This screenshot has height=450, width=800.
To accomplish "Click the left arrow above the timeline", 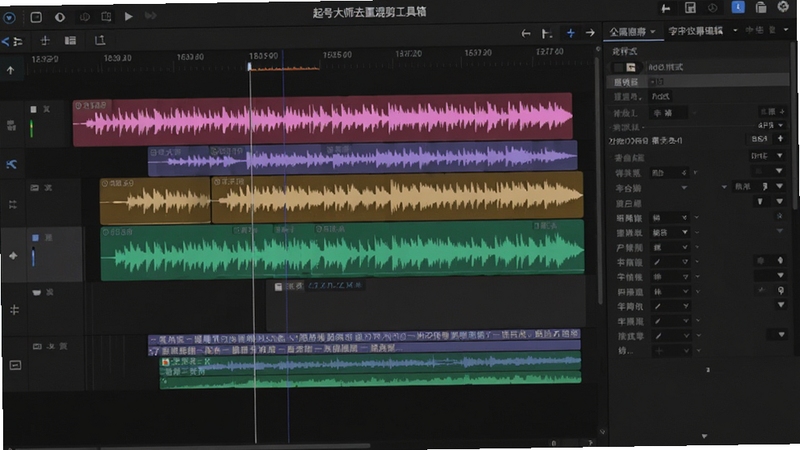I will click(x=526, y=34).
